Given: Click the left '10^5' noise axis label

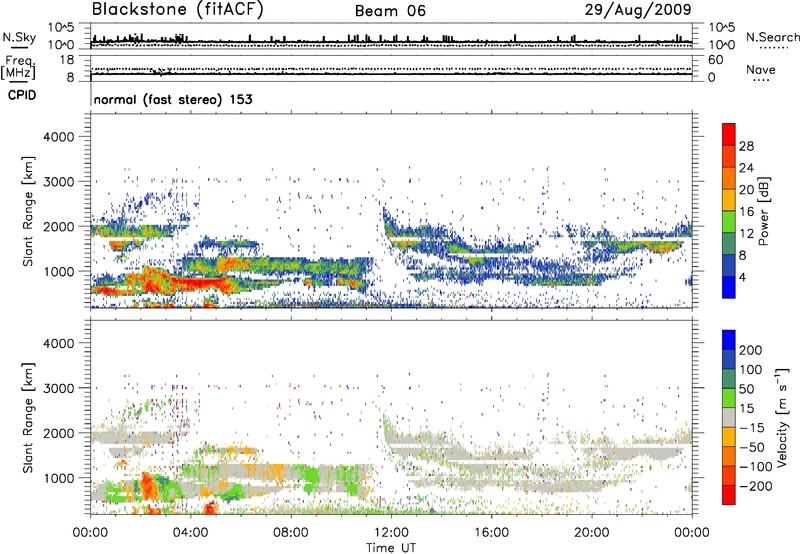Looking at the screenshot, I should pyautogui.click(x=61, y=27).
